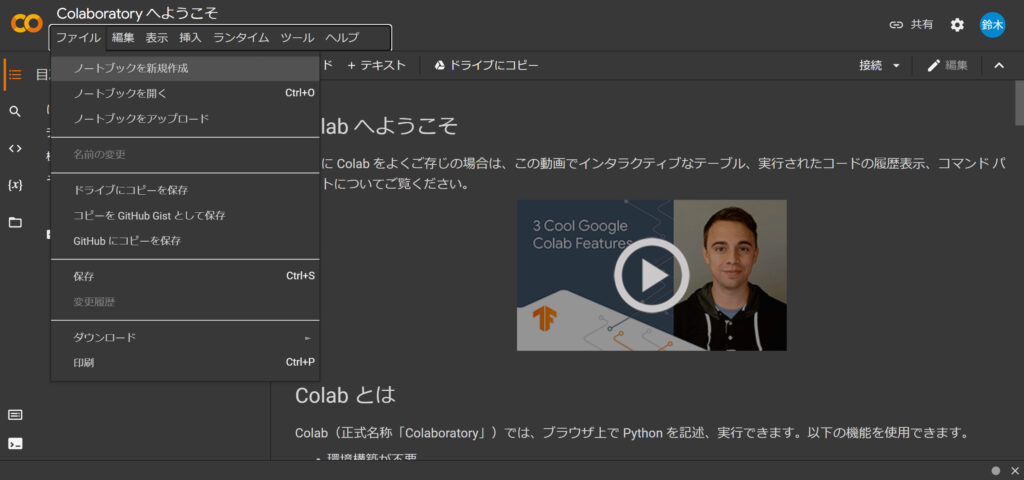Click the 鈴木 account avatar
The image size is (1024, 480).
(992, 25)
